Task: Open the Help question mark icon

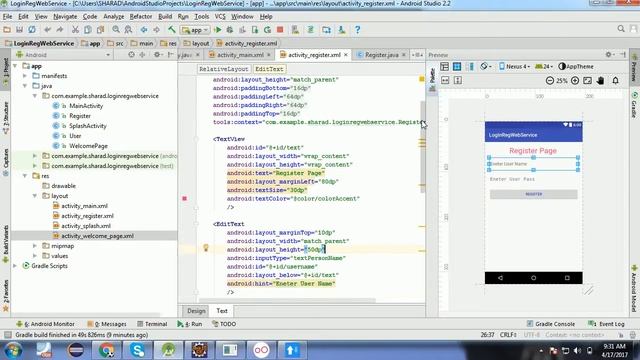Action: 357,30
